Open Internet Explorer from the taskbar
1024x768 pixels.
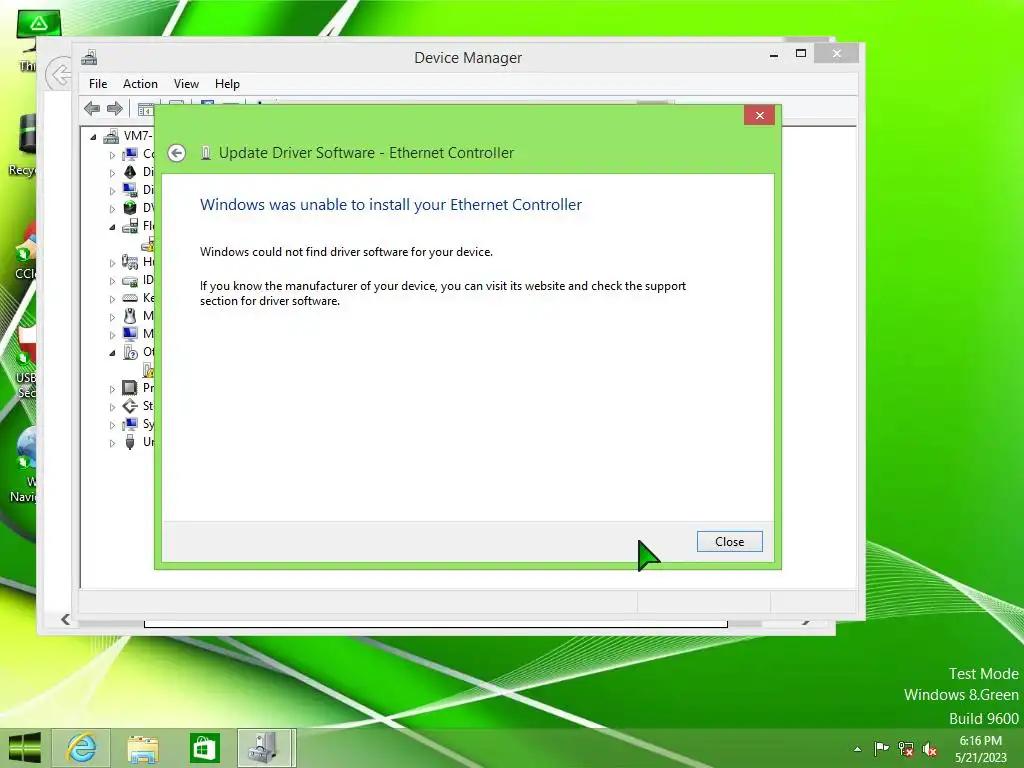[81, 748]
